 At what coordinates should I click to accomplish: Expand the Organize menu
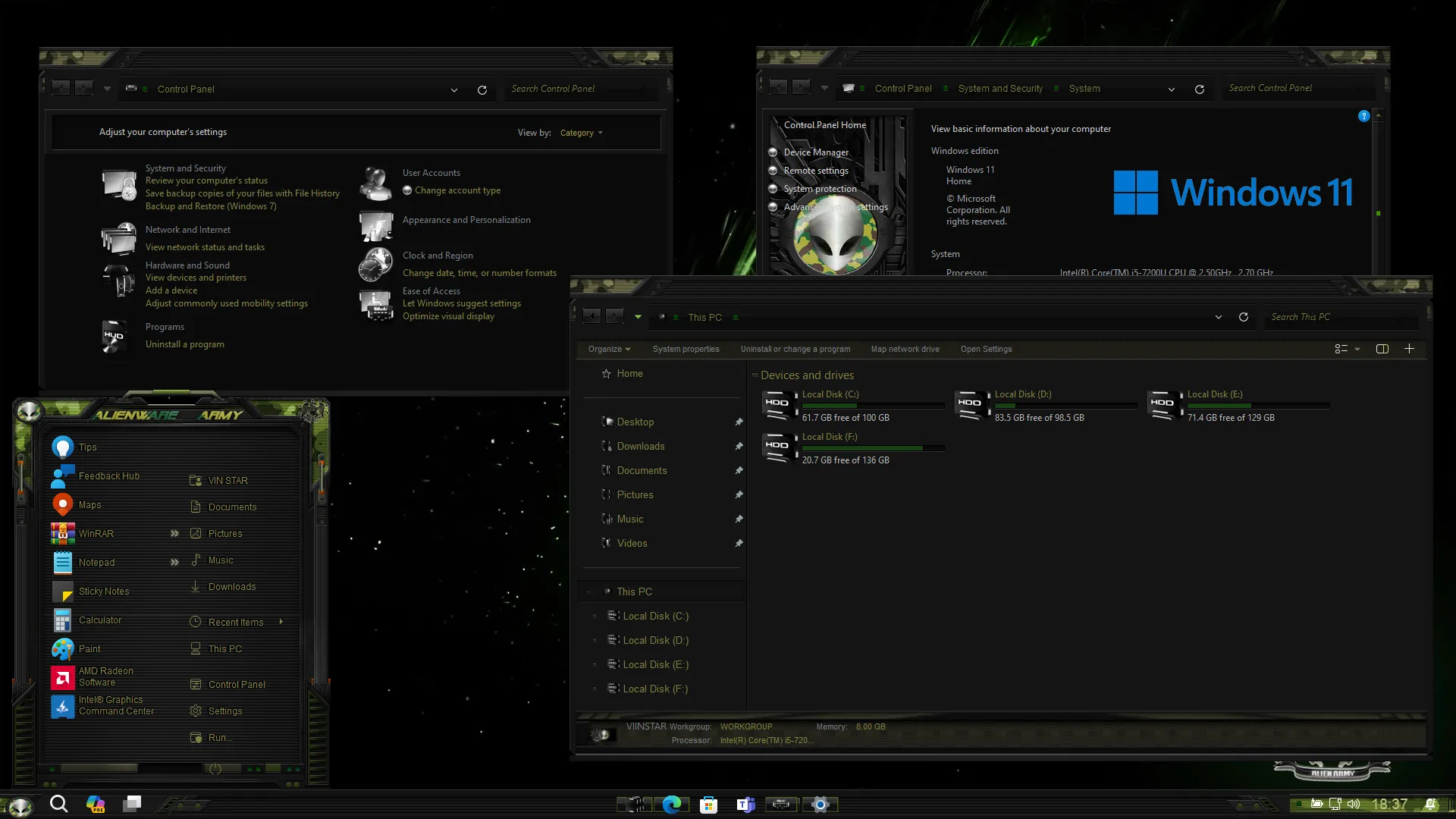[x=609, y=349]
